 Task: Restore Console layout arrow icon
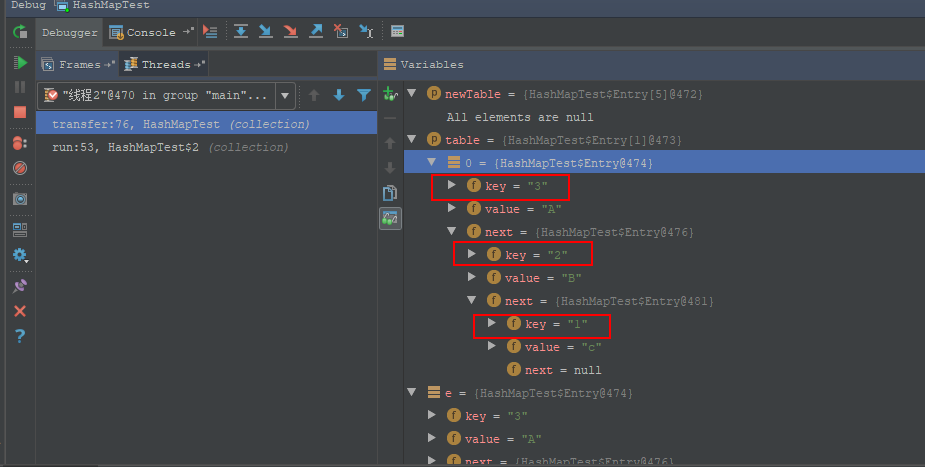[x=188, y=31]
